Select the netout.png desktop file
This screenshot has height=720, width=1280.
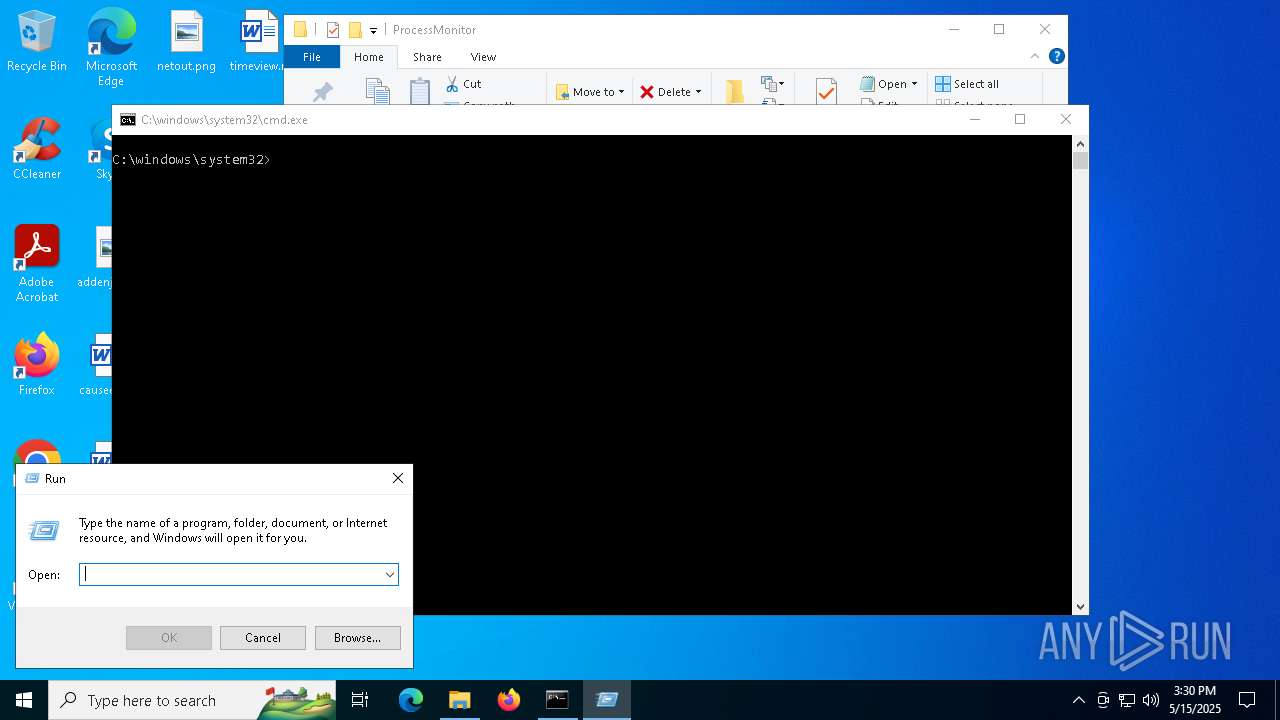pos(186,42)
